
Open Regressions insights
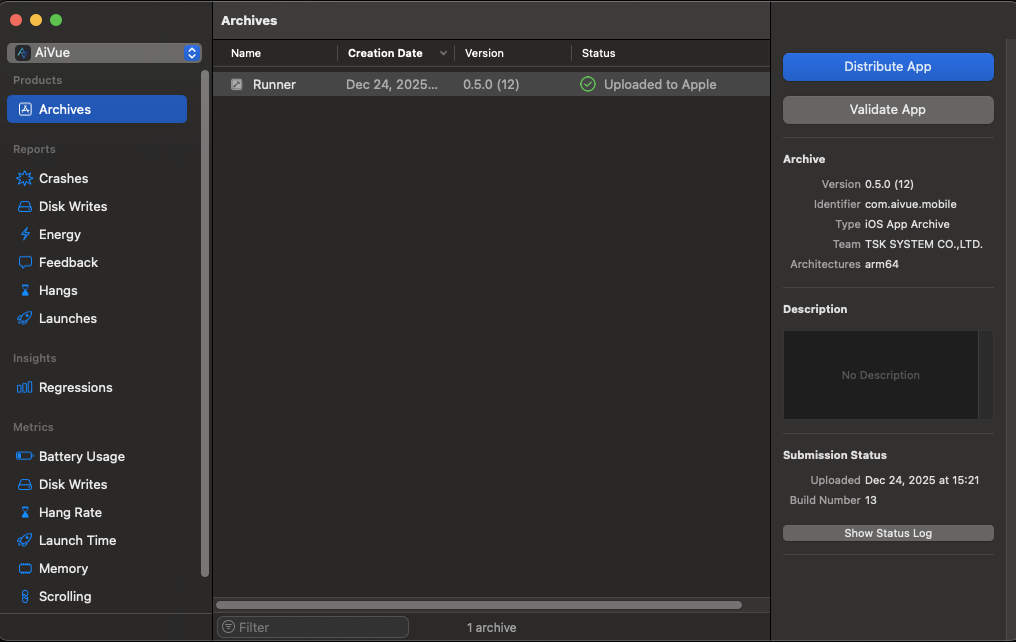click(x=75, y=387)
